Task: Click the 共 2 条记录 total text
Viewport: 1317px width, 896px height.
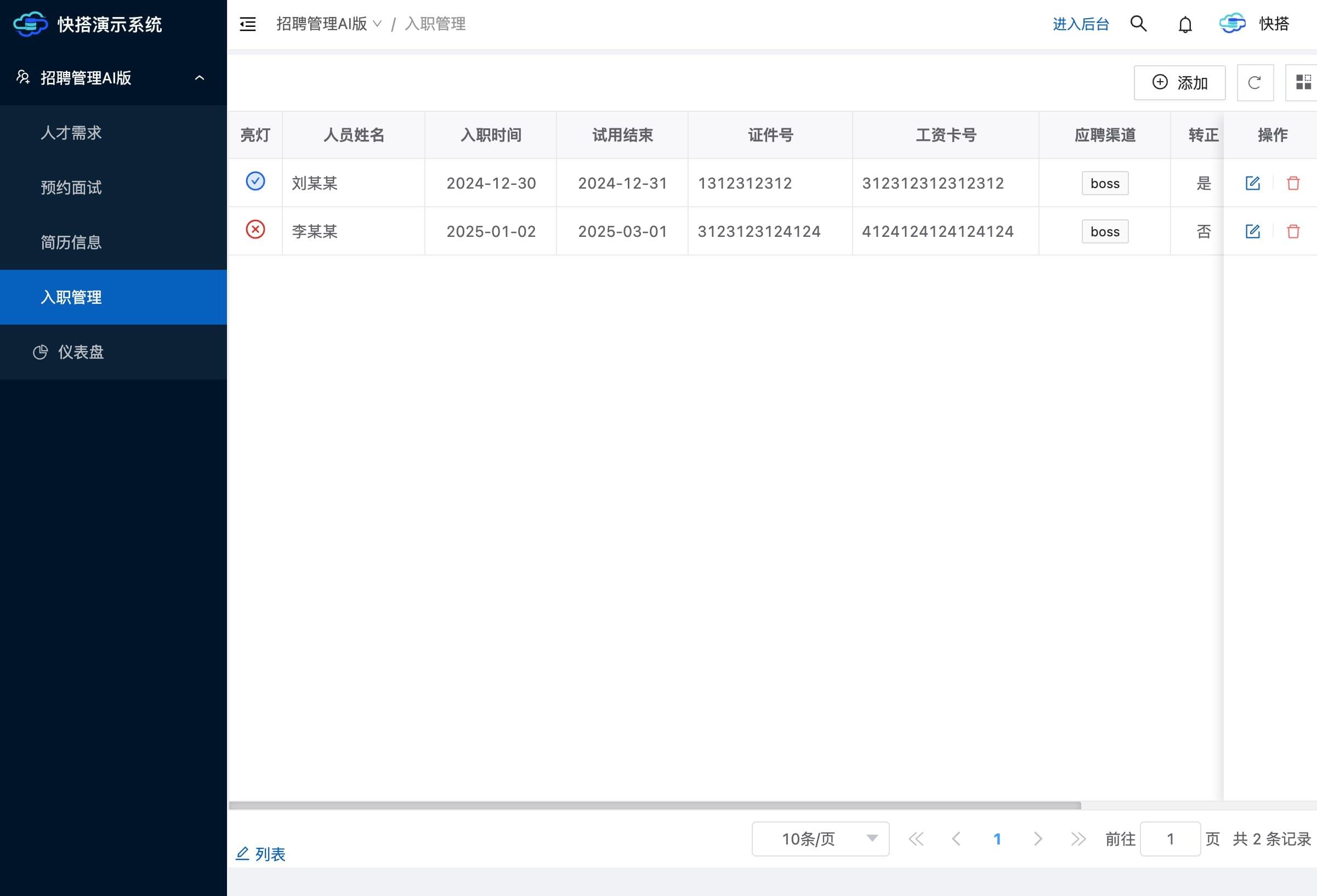Action: pyautogui.click(x=1271, y=839)
